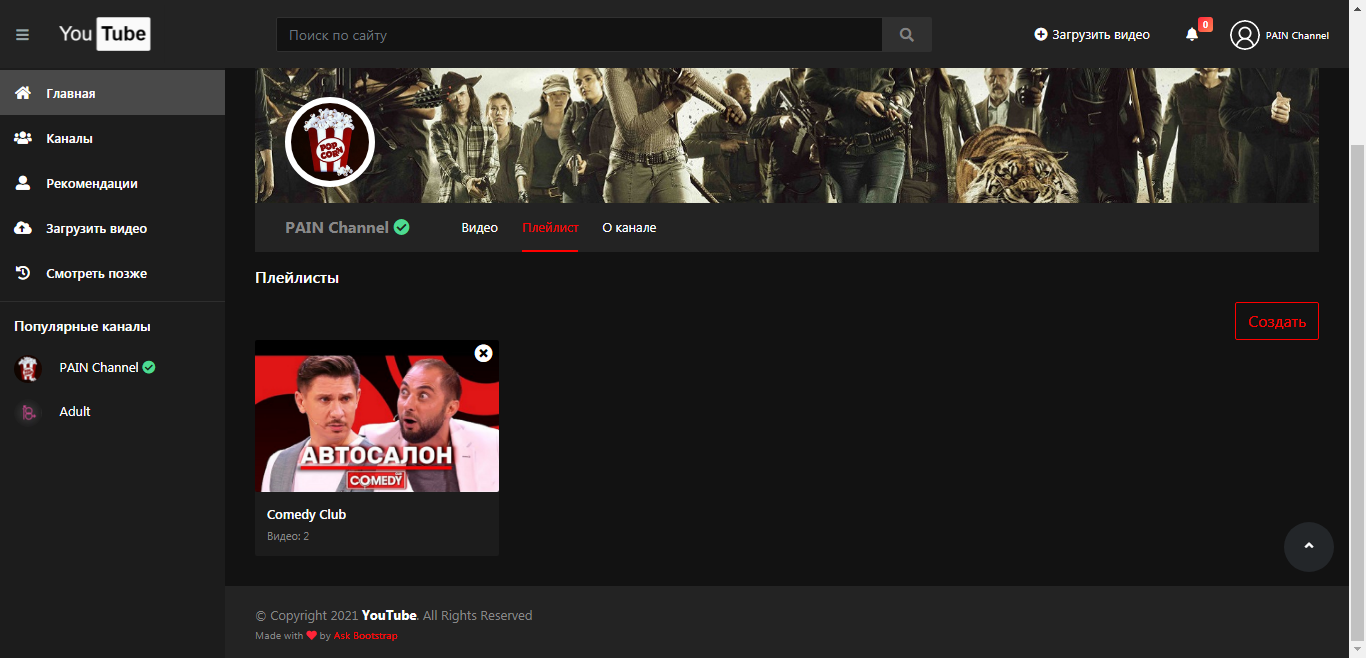The image size is (1366, 658).
Task: Click the Популярные каналы heading
Action: pyautogui.click(x=82, y=327)
